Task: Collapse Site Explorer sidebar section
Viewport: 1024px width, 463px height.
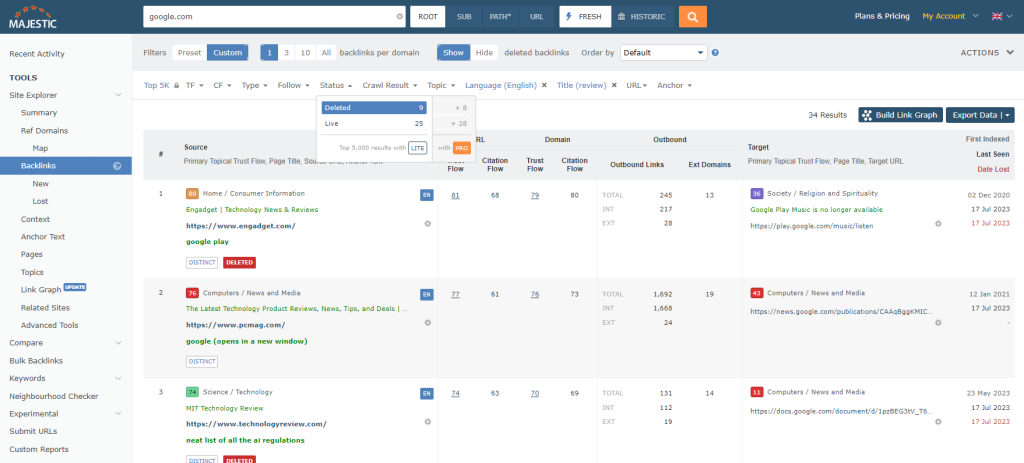Action: pyautogui.click(x=118, y=95)
